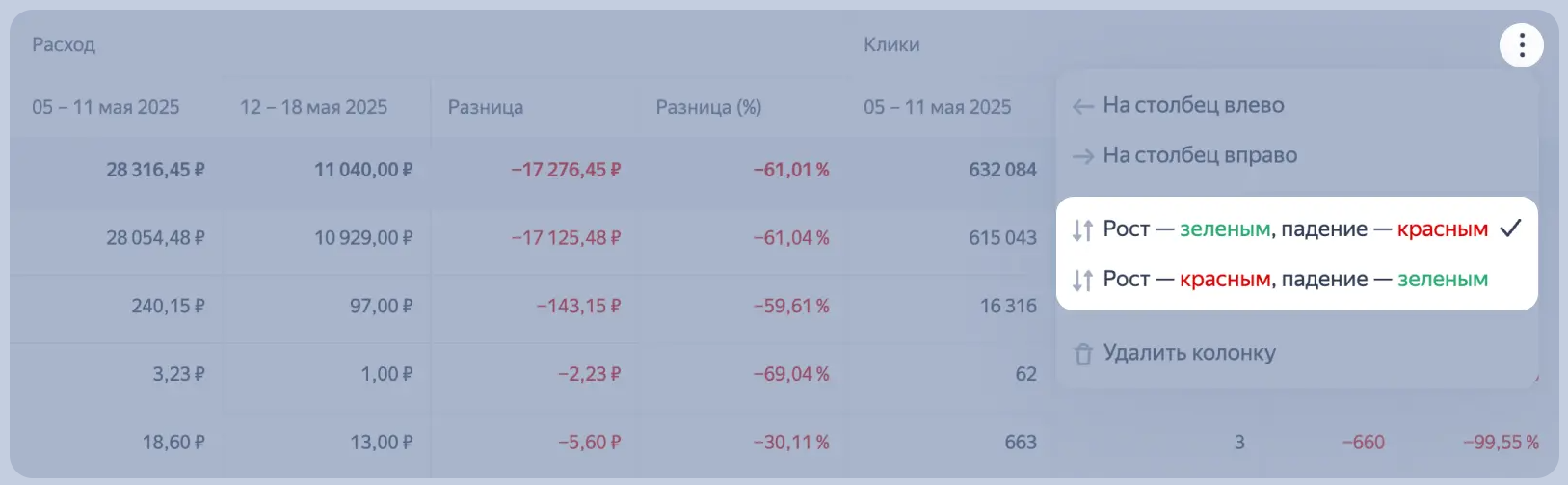
Task: Click the 632 084 clicks cell
Action: (1002, 170)
